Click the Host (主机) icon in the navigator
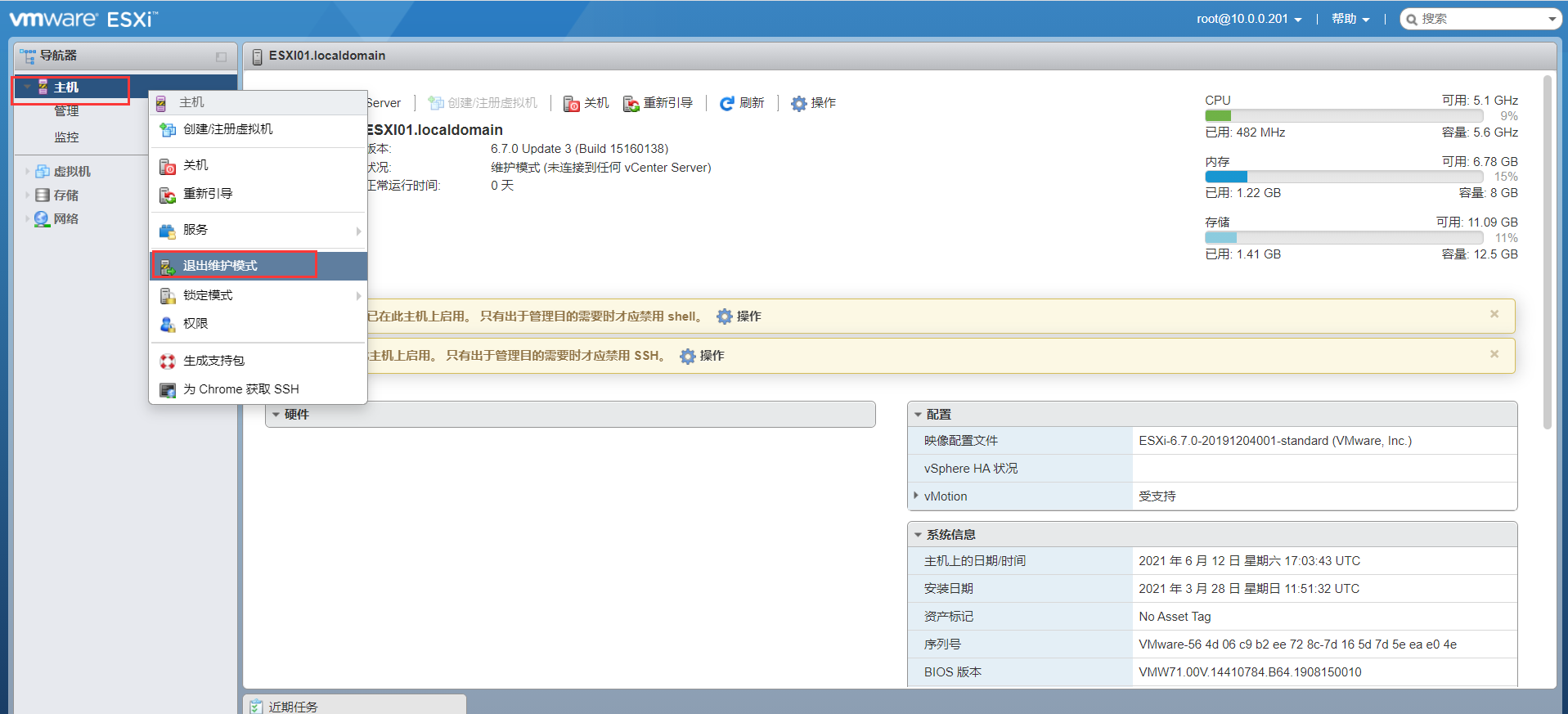Screen dimensions: 1568x714 click(43, 87)
